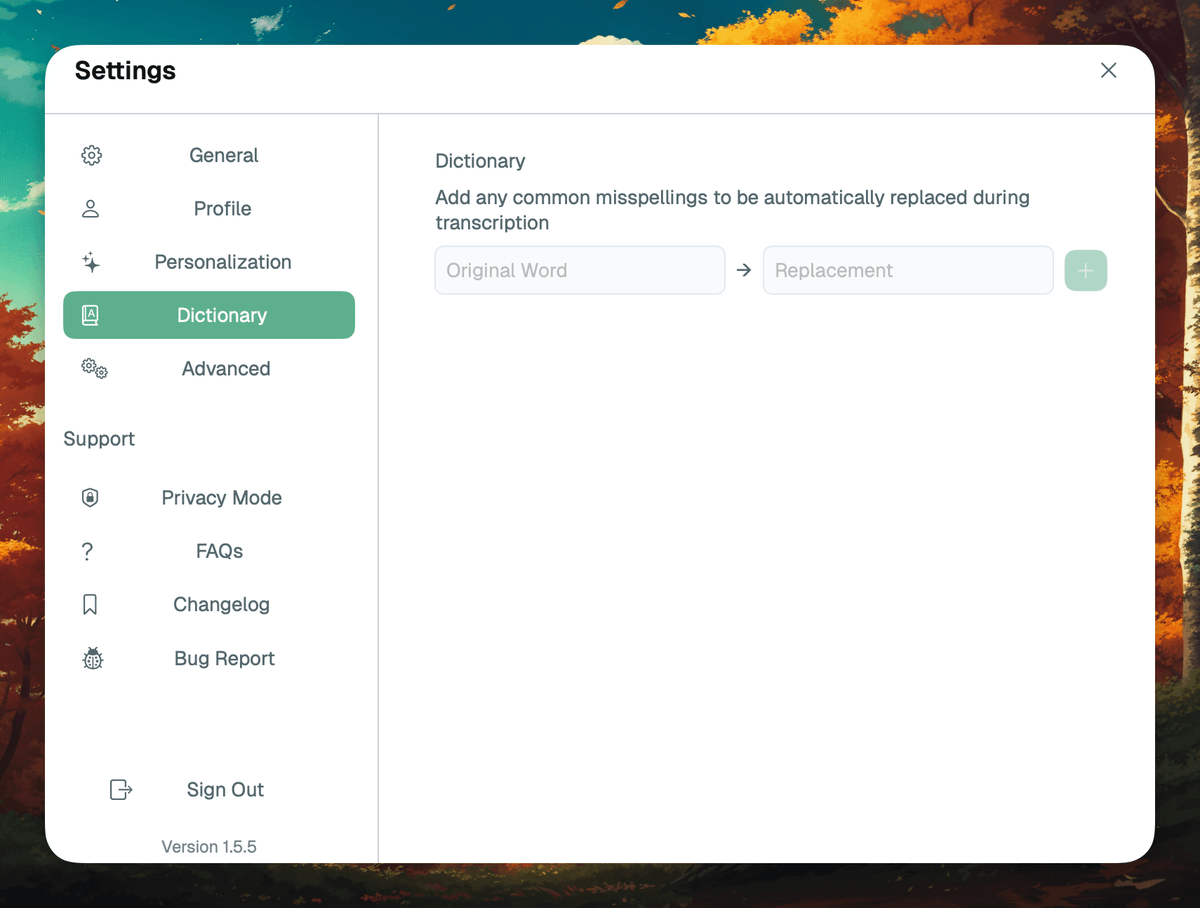
Task: Click the Bug Report ladybug icon
Action: pyautogui.click(x=93, y=658)
